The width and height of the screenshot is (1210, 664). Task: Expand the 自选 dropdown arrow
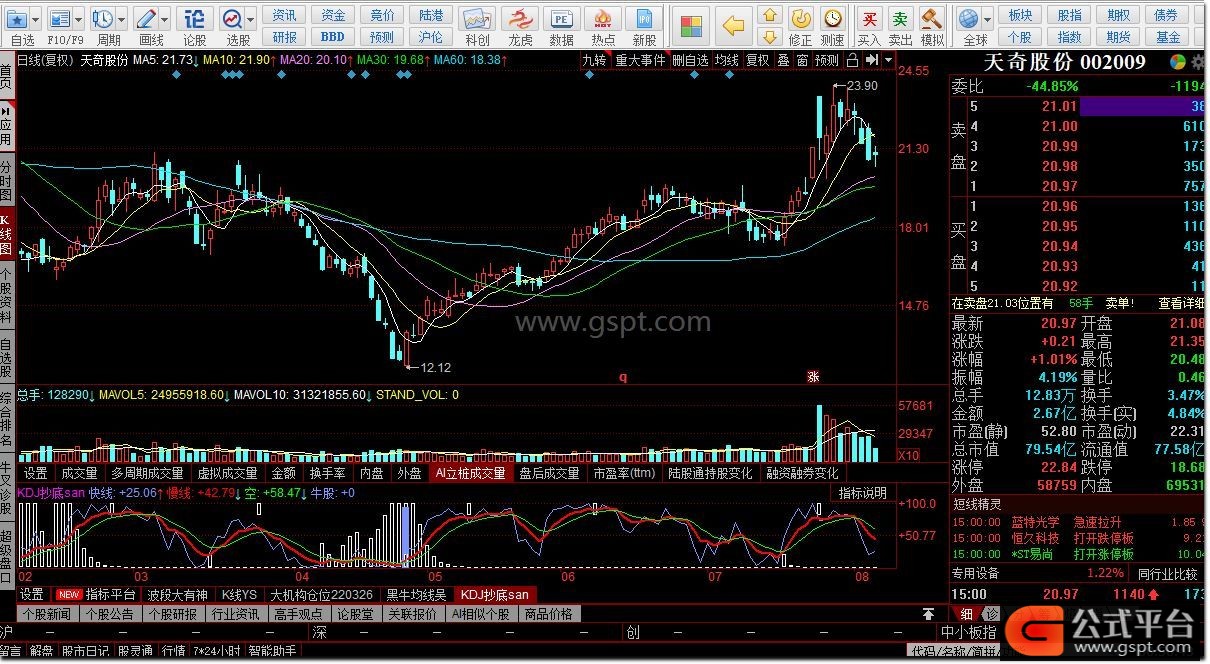point(37,19)
